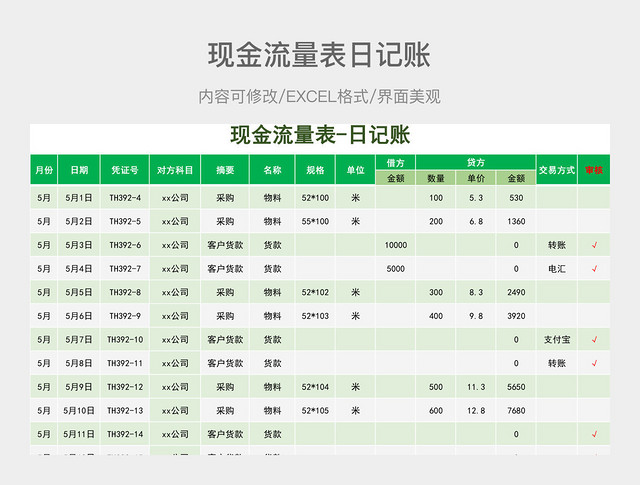Click the unit price 6.8
The height and width of the screenshot is (485, 640).
click(476, 222)
